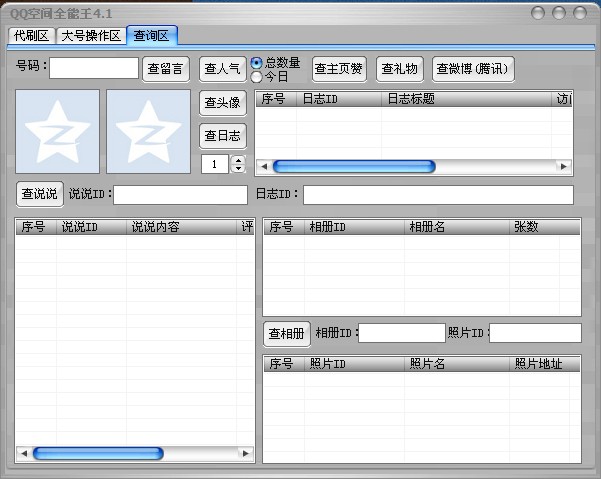Click 照片名 column header
The image size is (601, 479).
click(457, 364)
